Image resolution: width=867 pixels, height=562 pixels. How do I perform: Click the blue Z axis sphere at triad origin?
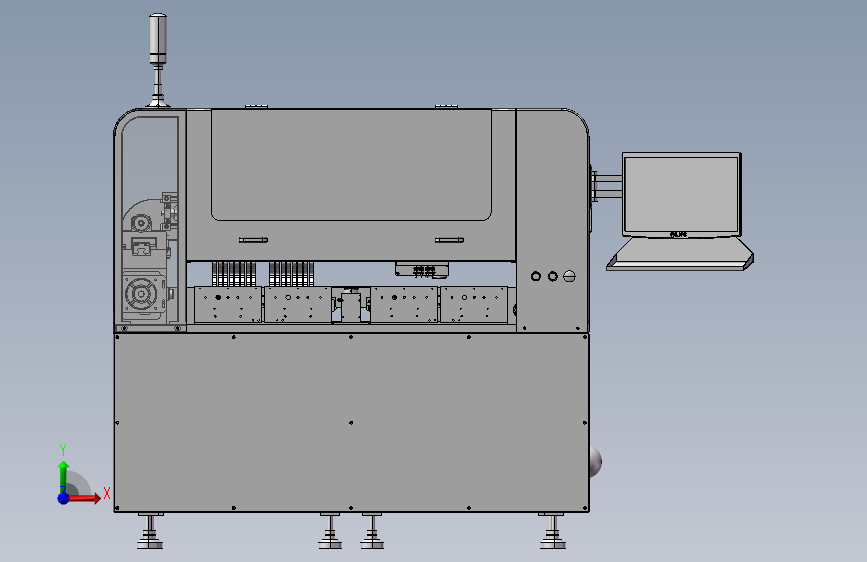click(x=64, y=498)
